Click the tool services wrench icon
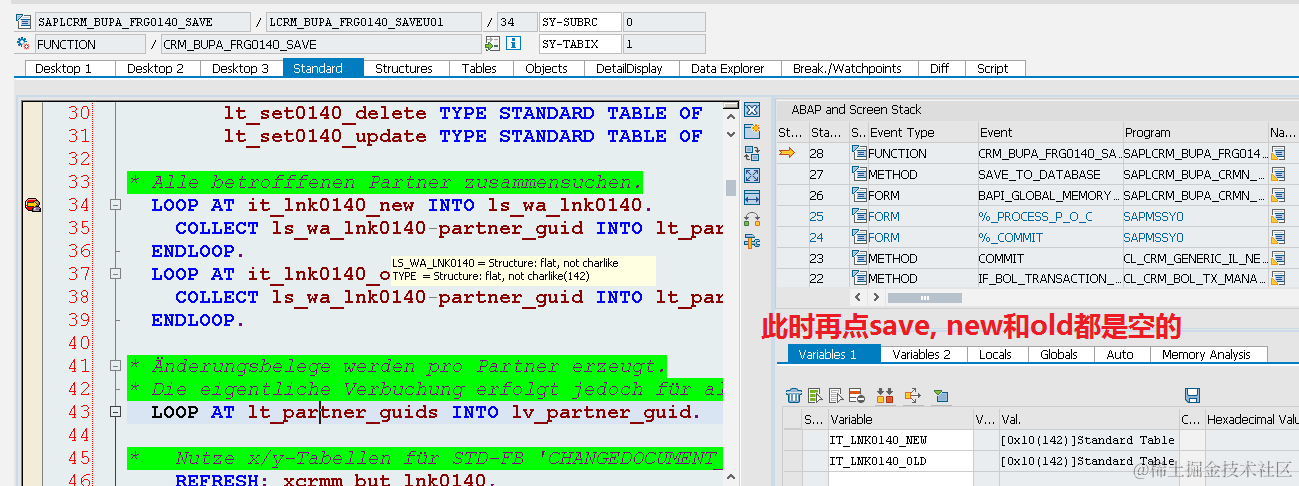This screenshot has height=486, width=1299. [x=752, y=241]
